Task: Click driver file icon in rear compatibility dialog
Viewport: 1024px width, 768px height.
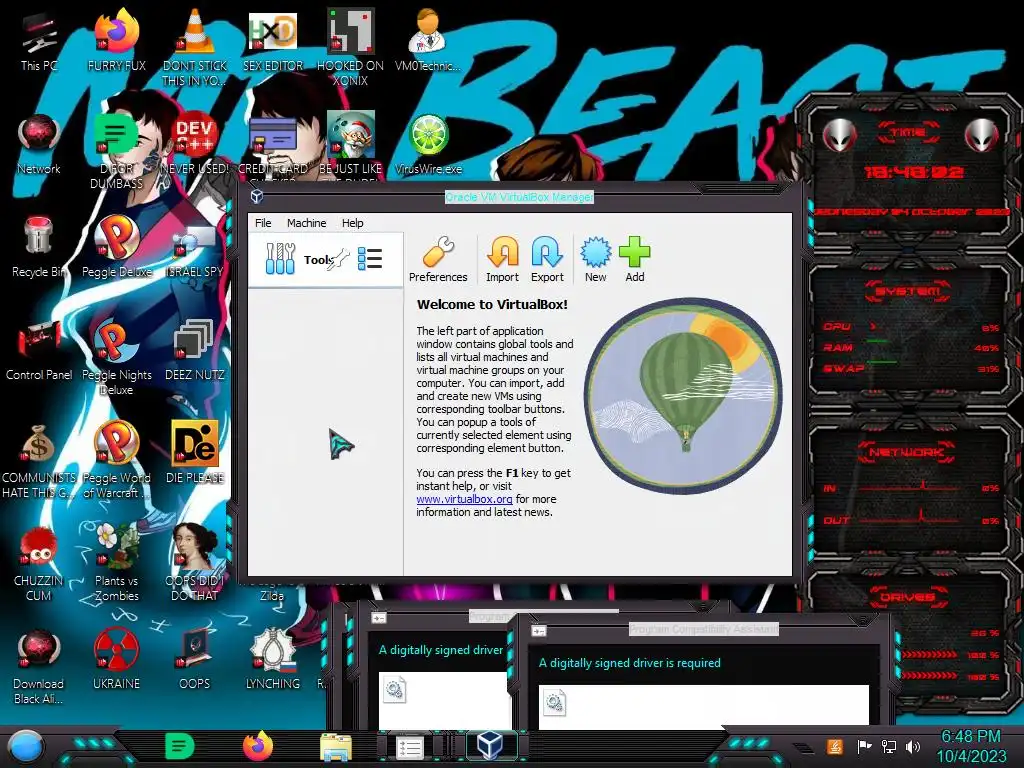Action: 394,690
